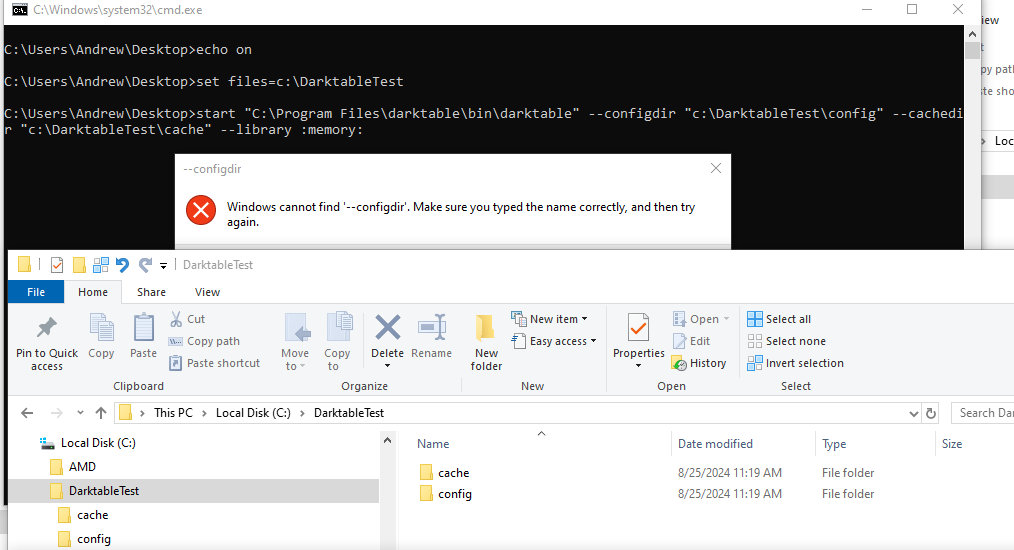Image resolution: width=1014 pixels, height=550 pixels.
Task: Click Pin to Quick access icon
Action: [46, 329]
